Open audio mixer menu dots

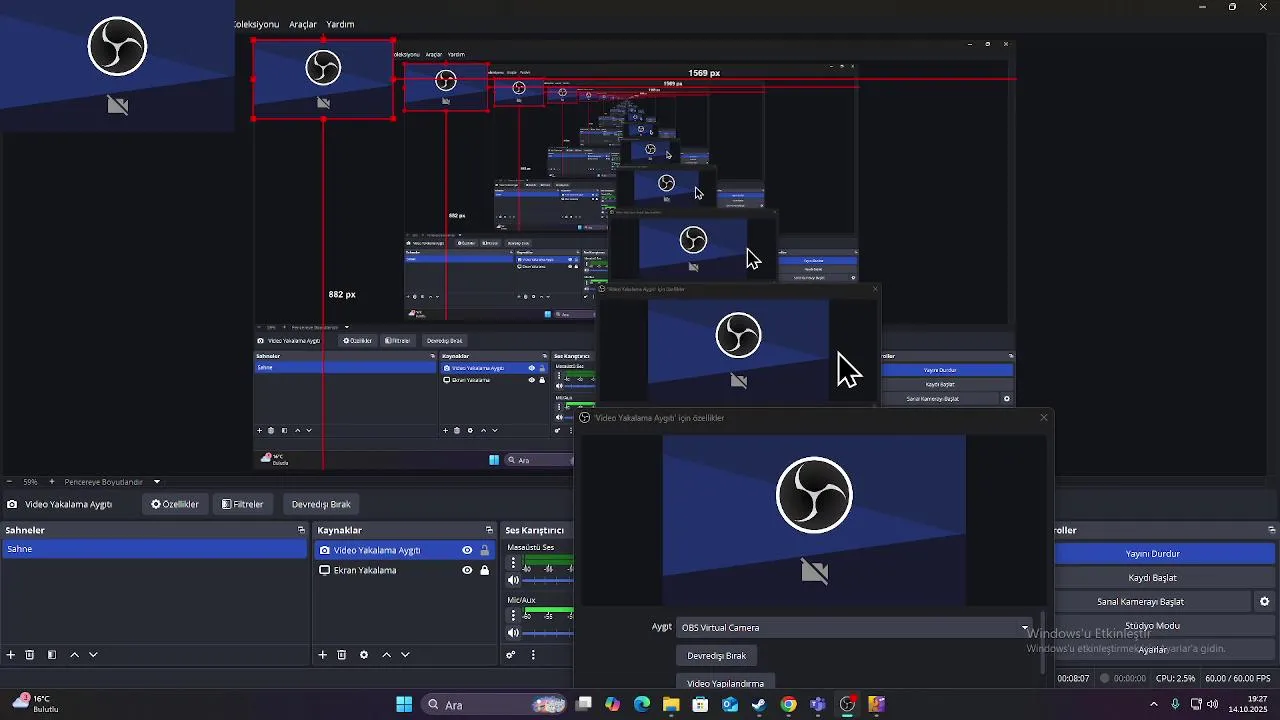pyautogui.click(x=533, y=655)
